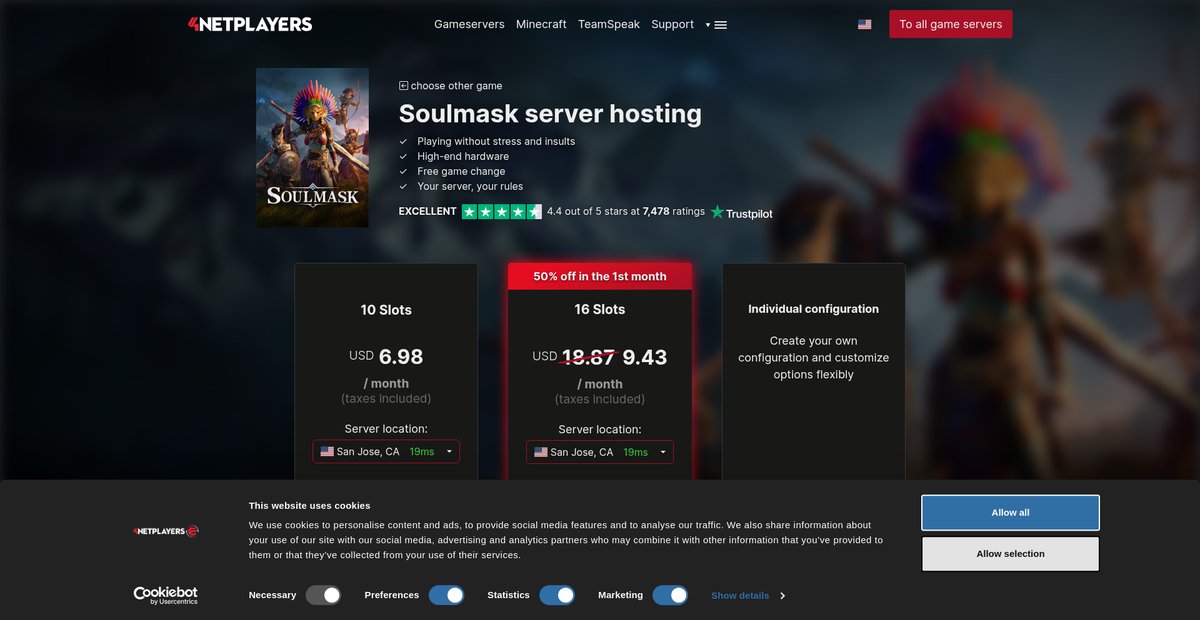The height and width of the screenshot is (620, 1200).
Task: Open server location dropdown for 16 Slots
Action: [x=600, y=452]
